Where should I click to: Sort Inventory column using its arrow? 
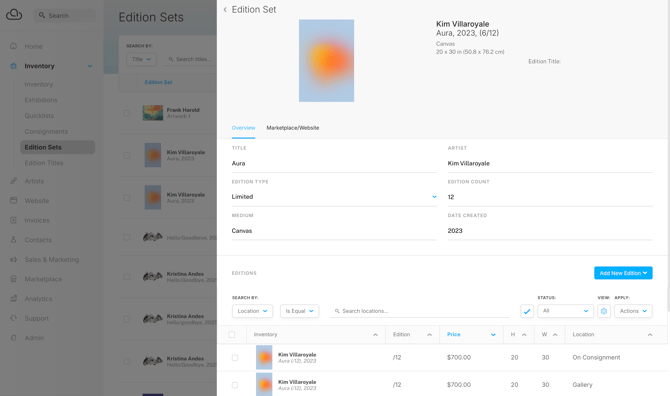tap(375, 334)
